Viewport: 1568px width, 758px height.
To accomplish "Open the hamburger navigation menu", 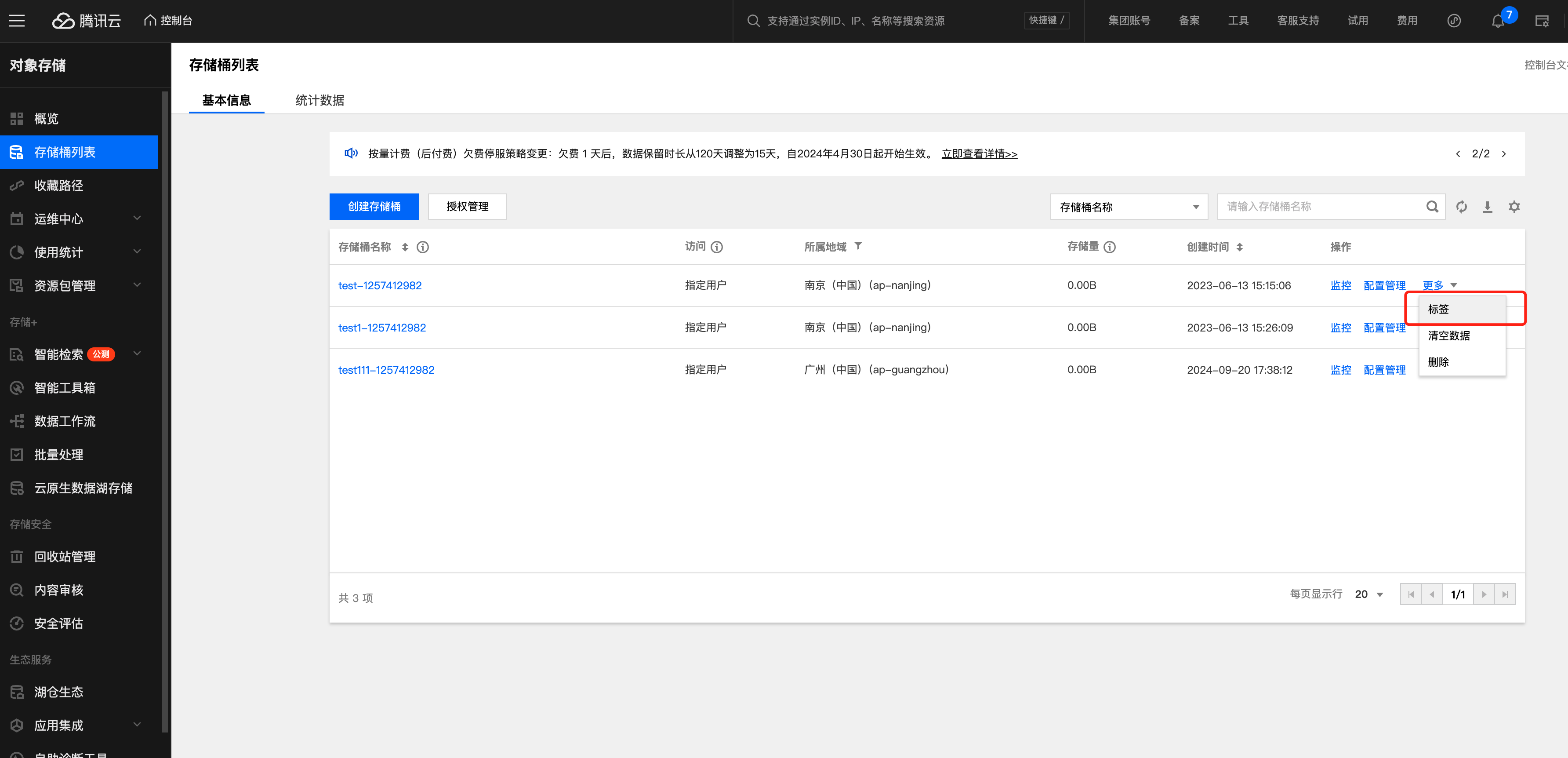I will coord(16,21).
